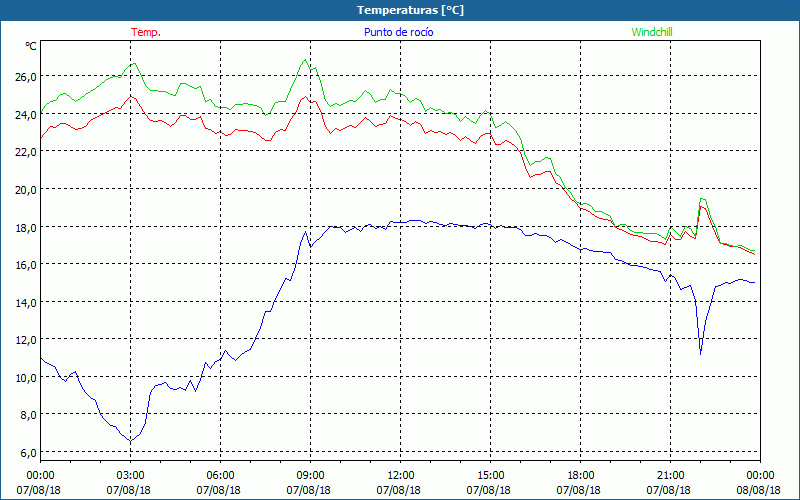Click the 6,0 y-axis value
Image resolution: width=800 pixels, height=500 pixels.
[x=28, y=453]
